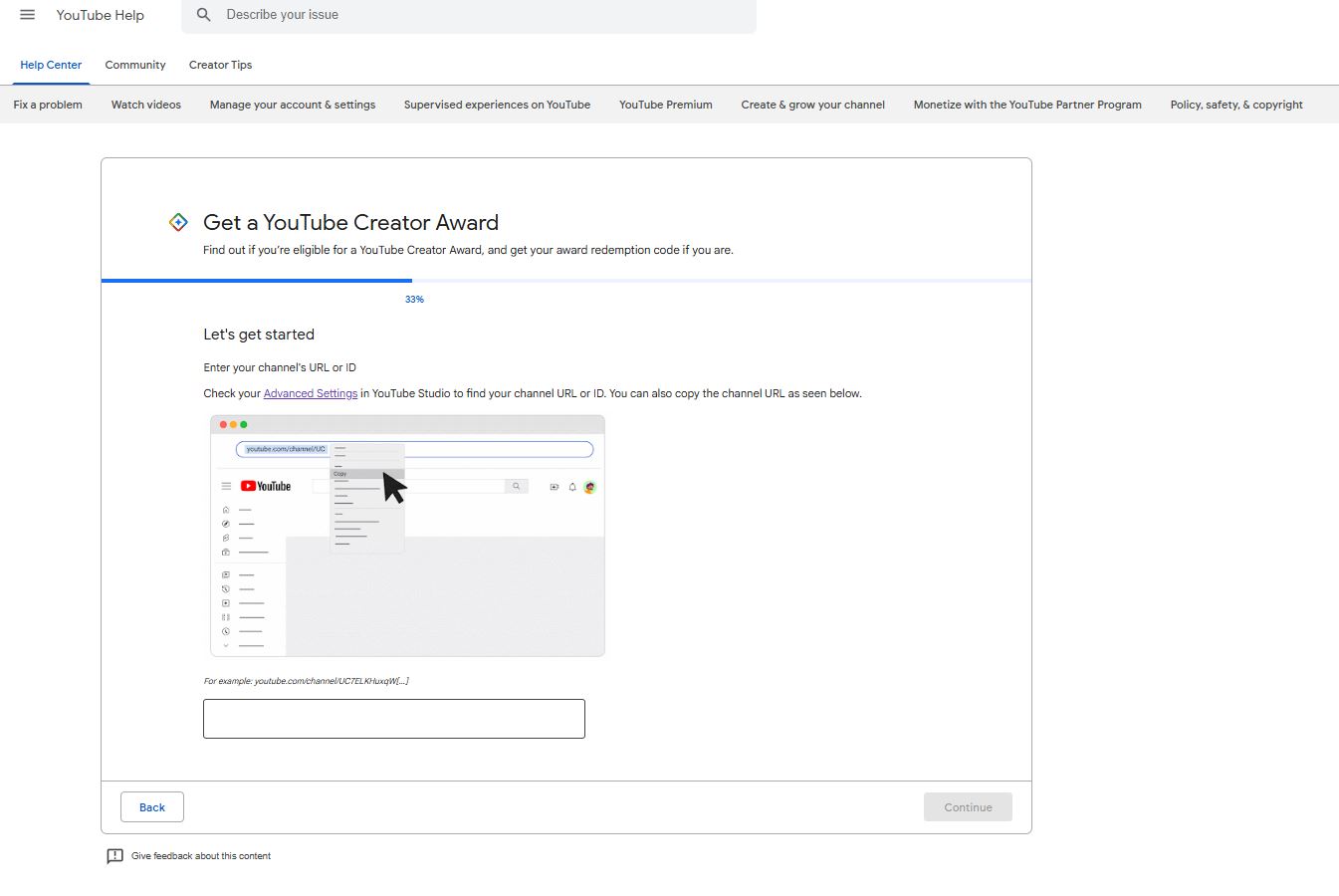Click the Creator Award diamond icon
This screenshot has width=1339, height=896.
pos(178,222)
